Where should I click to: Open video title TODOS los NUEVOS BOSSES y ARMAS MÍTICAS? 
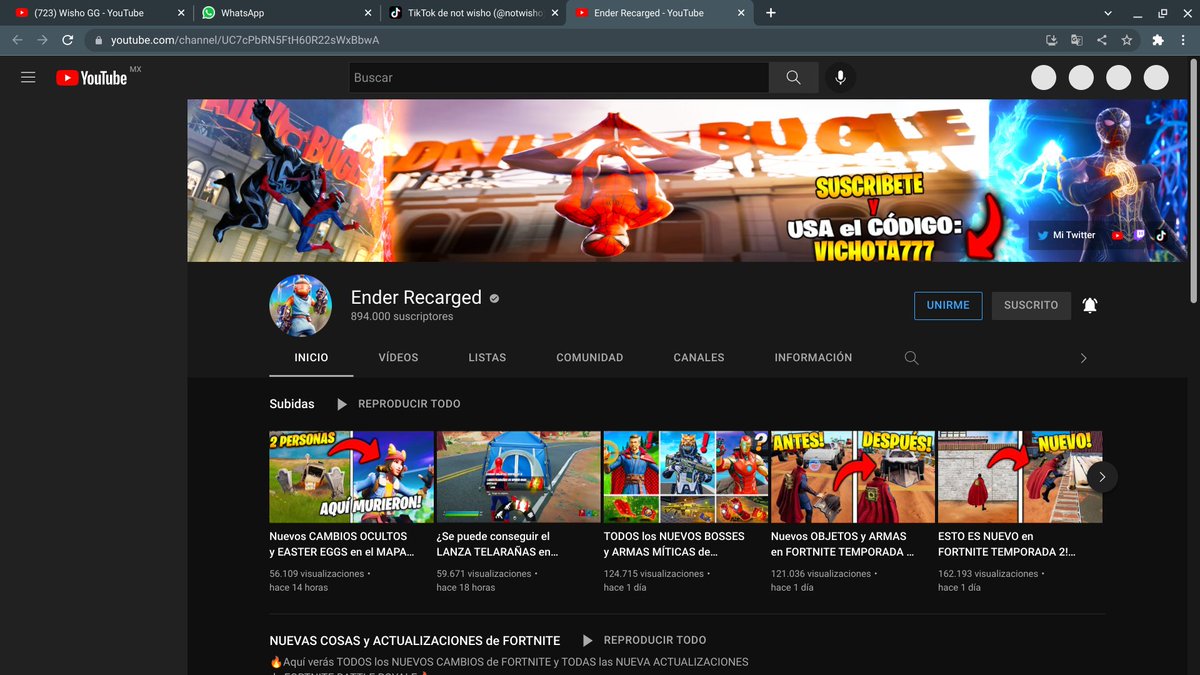pos(674,544)
